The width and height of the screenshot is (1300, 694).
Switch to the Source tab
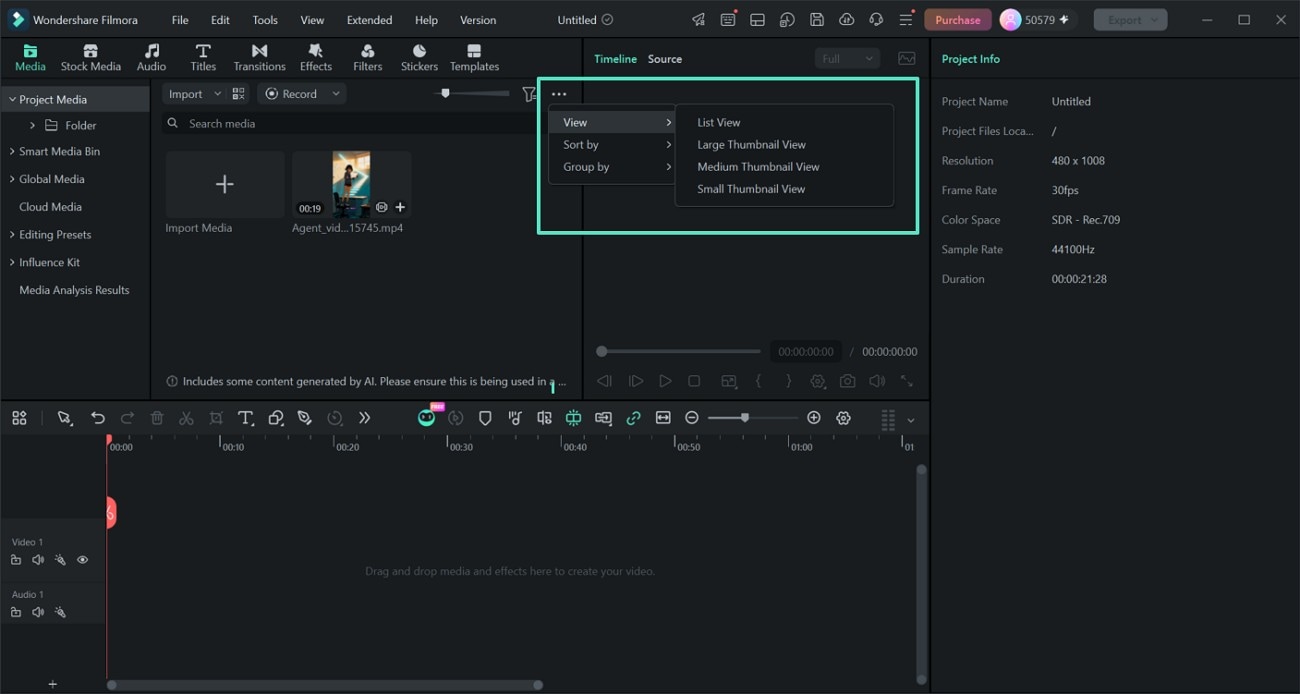pyautogui.click(x=665, y=59)
